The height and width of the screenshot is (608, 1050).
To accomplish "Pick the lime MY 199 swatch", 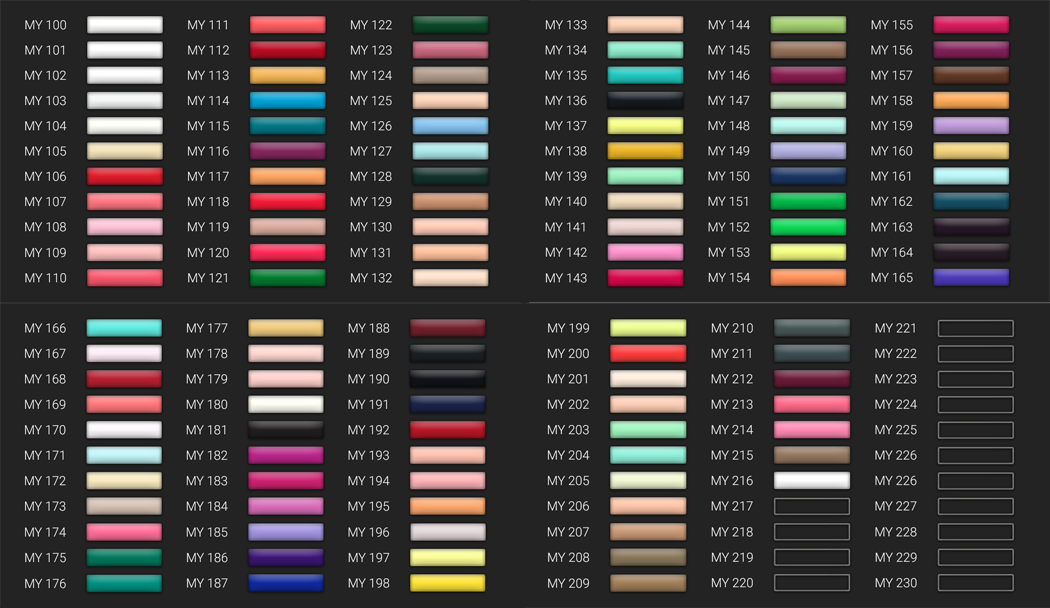I will click(x=648, y=328).
